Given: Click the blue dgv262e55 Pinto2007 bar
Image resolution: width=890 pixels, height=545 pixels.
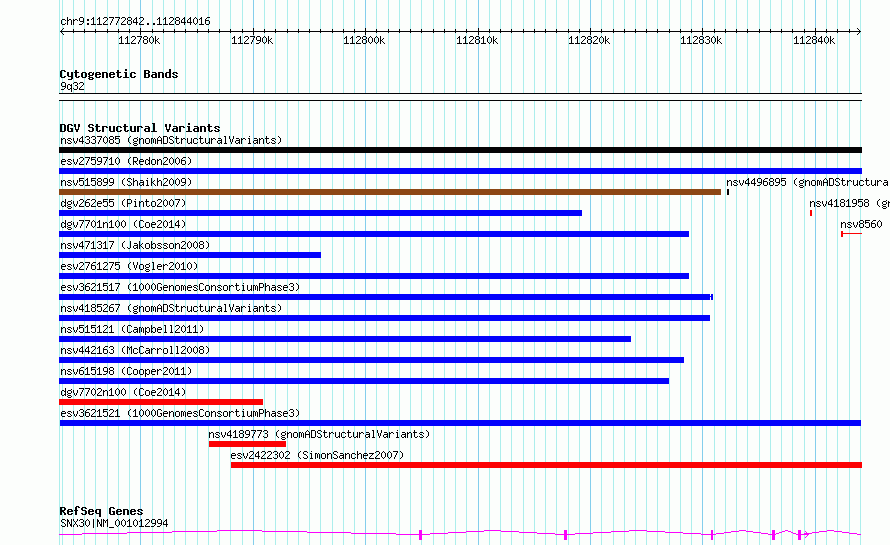Looking at the screenshot, I should (x=320, y=213).
